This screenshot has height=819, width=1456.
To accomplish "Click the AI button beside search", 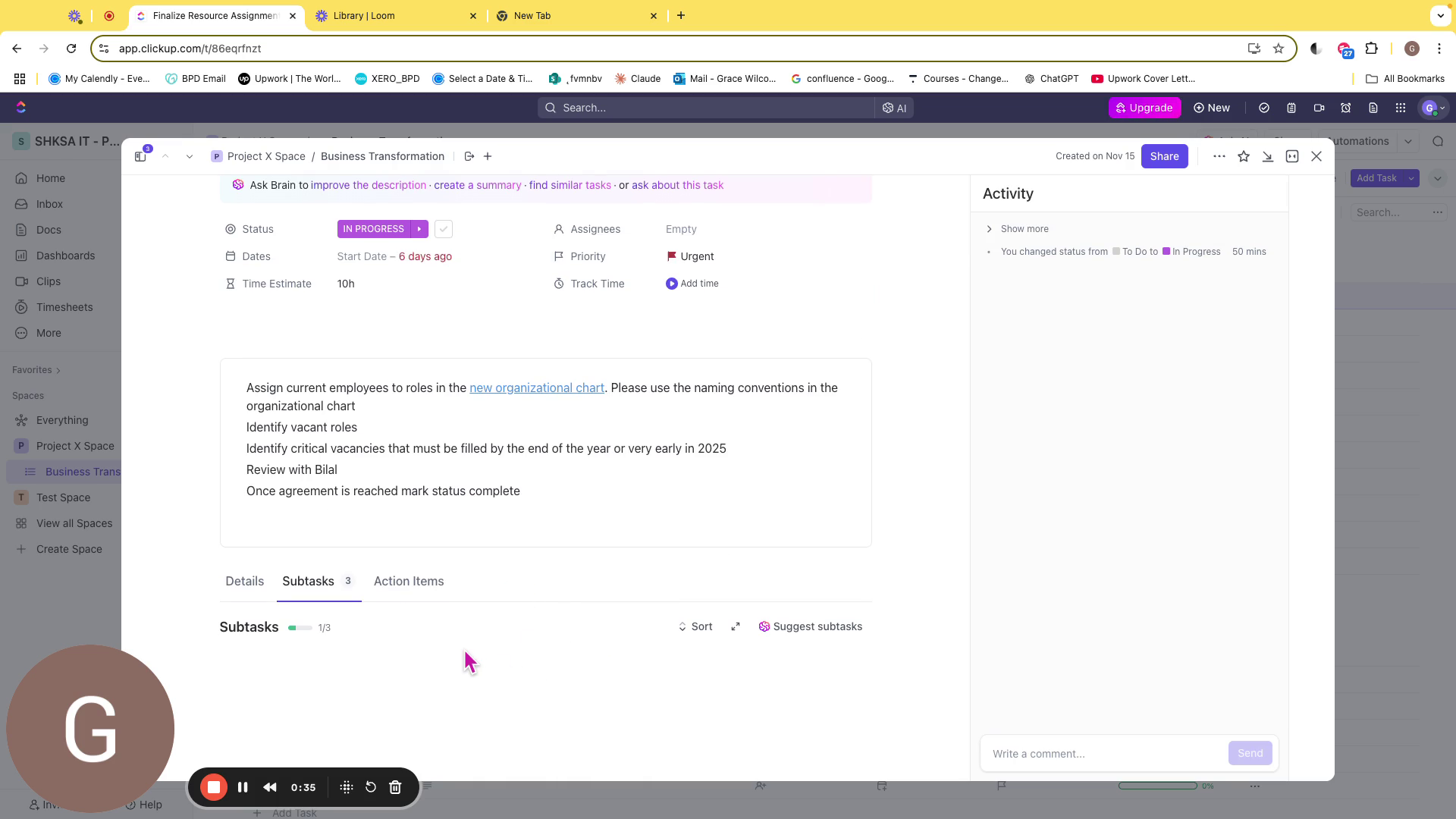I will 894,108.
